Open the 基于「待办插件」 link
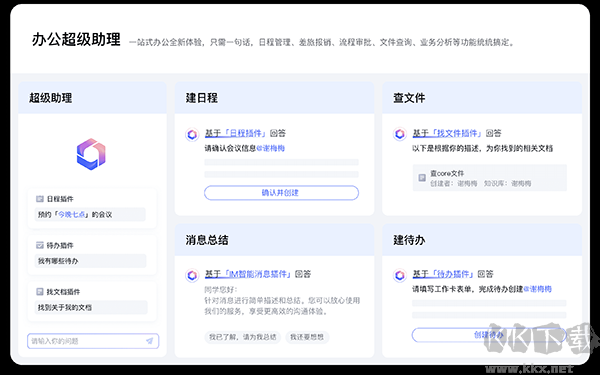This screenshot has height=375, width=600. [443, 274]
